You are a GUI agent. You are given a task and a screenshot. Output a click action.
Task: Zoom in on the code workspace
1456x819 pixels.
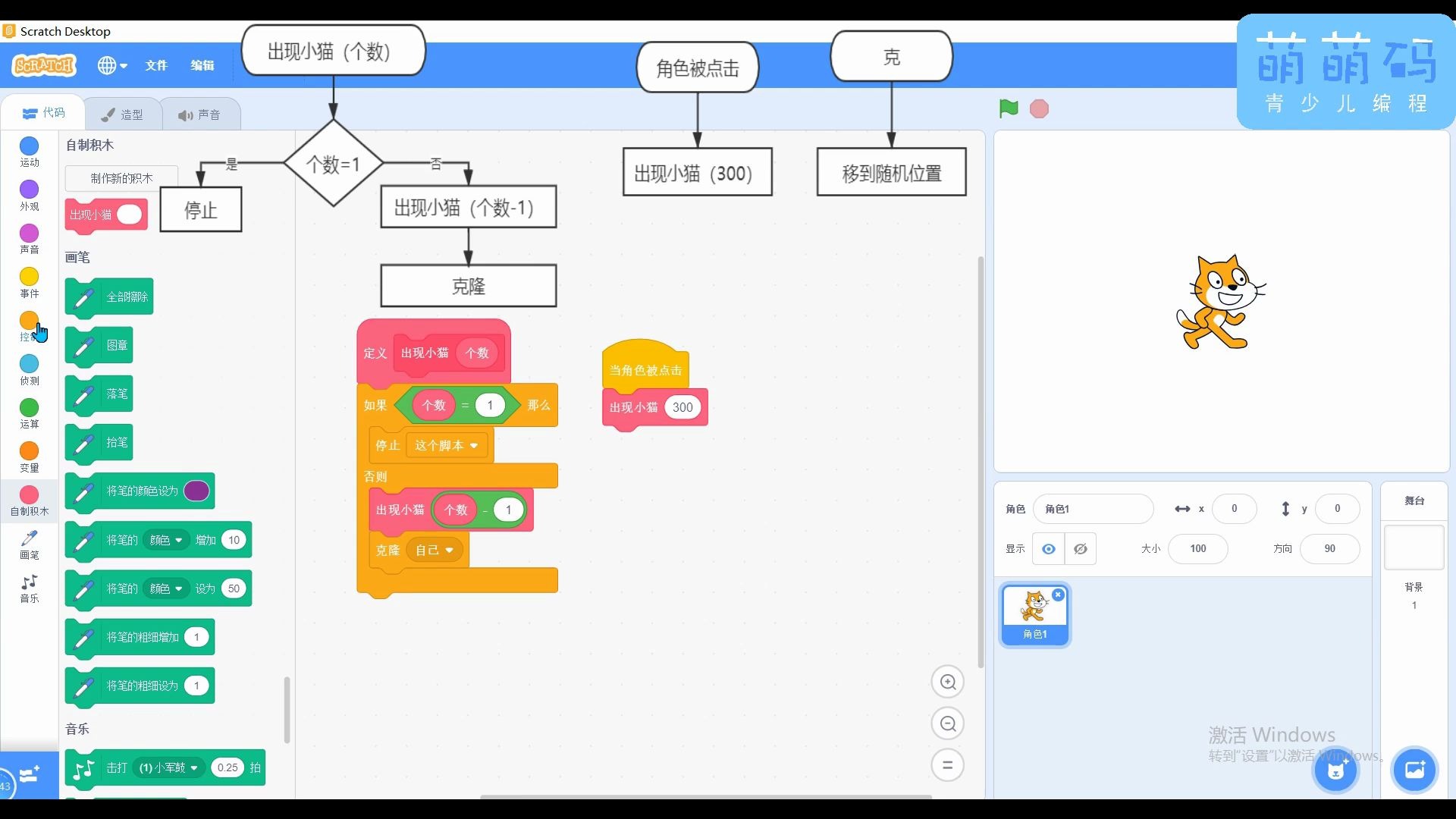(947, 682)
